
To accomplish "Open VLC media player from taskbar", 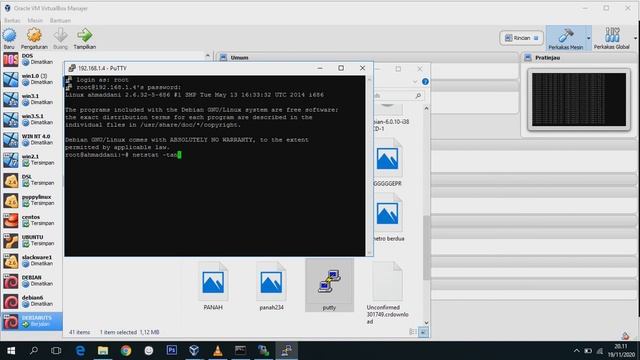I will [x=218, y=351].
